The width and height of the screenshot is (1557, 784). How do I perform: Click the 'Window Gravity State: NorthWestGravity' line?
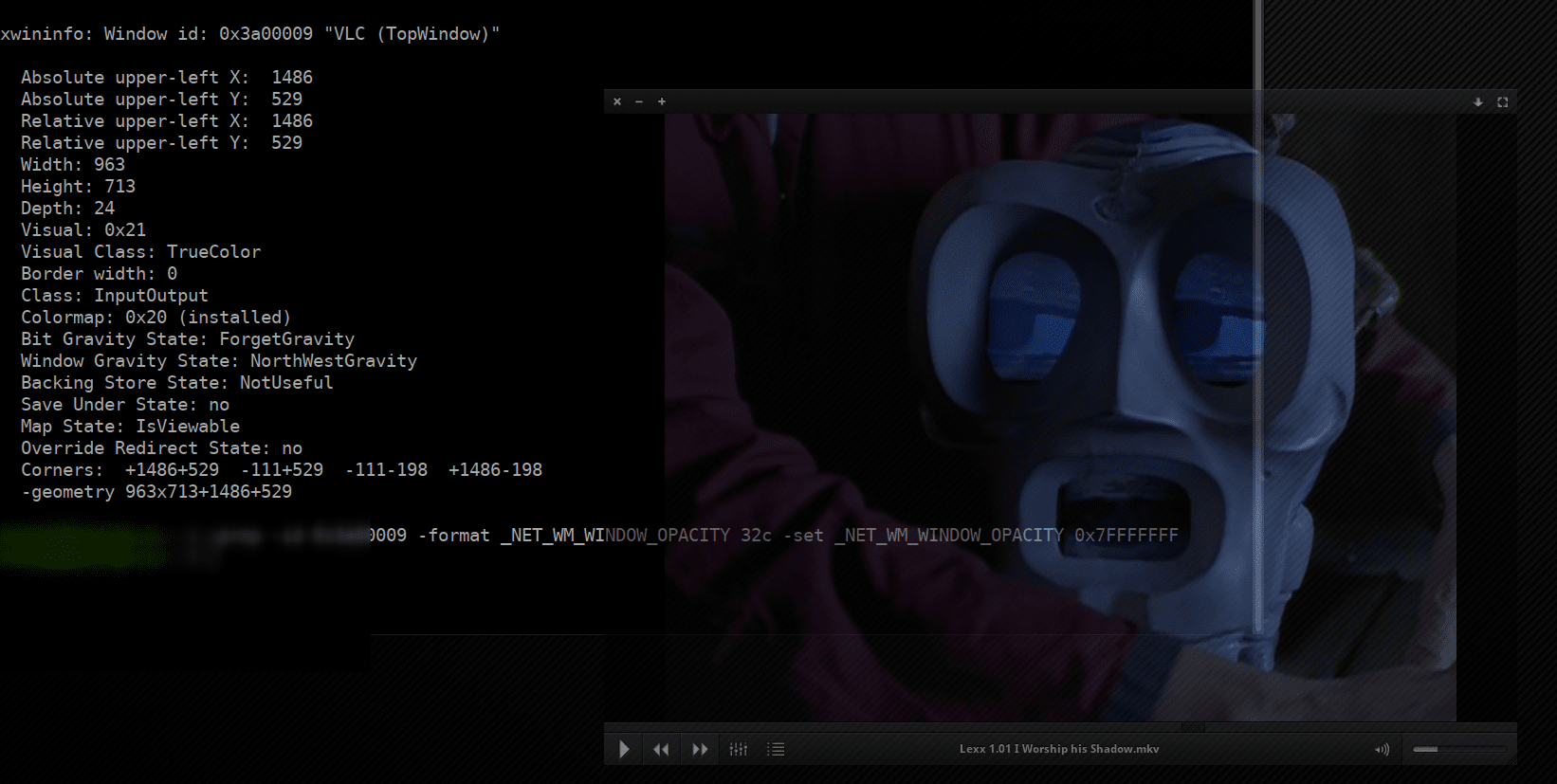(x=219, y=361)
